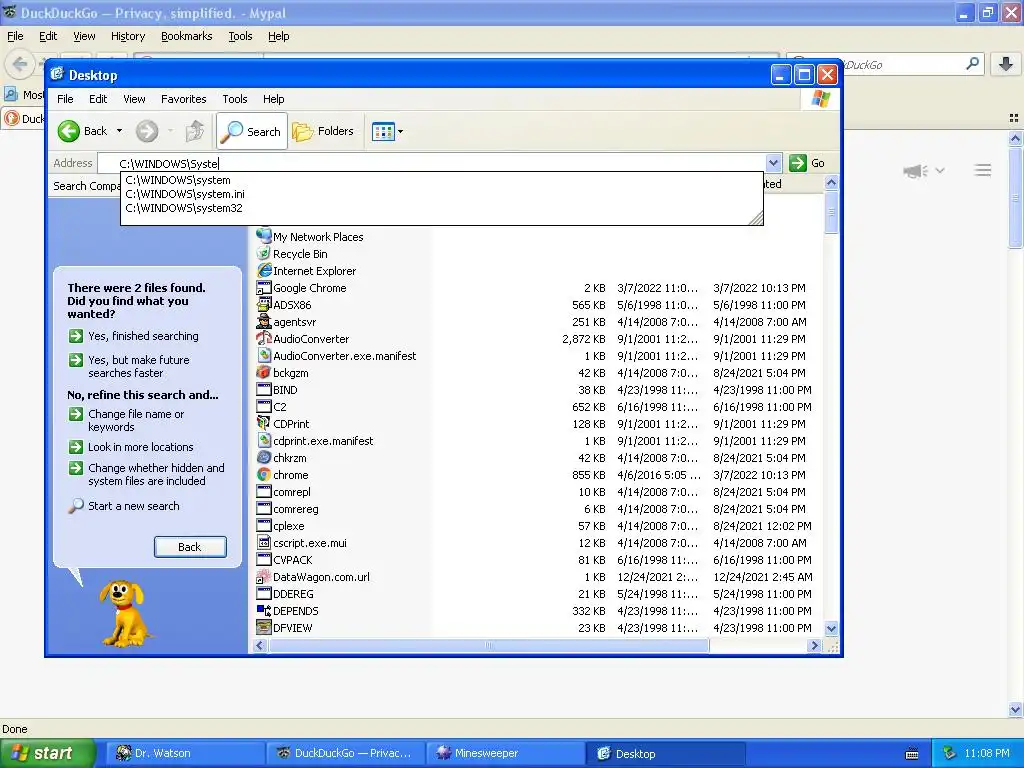Open Edit menu in Desktop window
Image resolution: width=1024 pixels, height=768 pixels.
[98, 99]
